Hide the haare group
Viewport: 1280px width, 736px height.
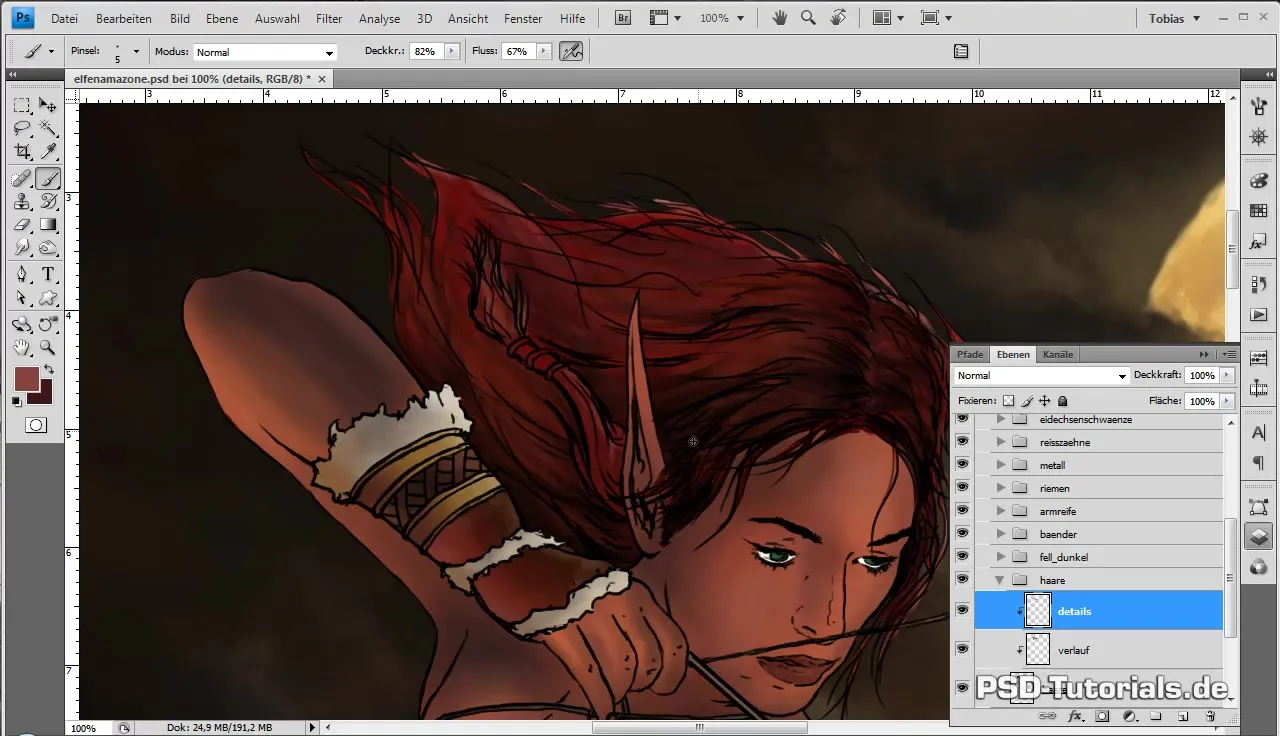962,580
